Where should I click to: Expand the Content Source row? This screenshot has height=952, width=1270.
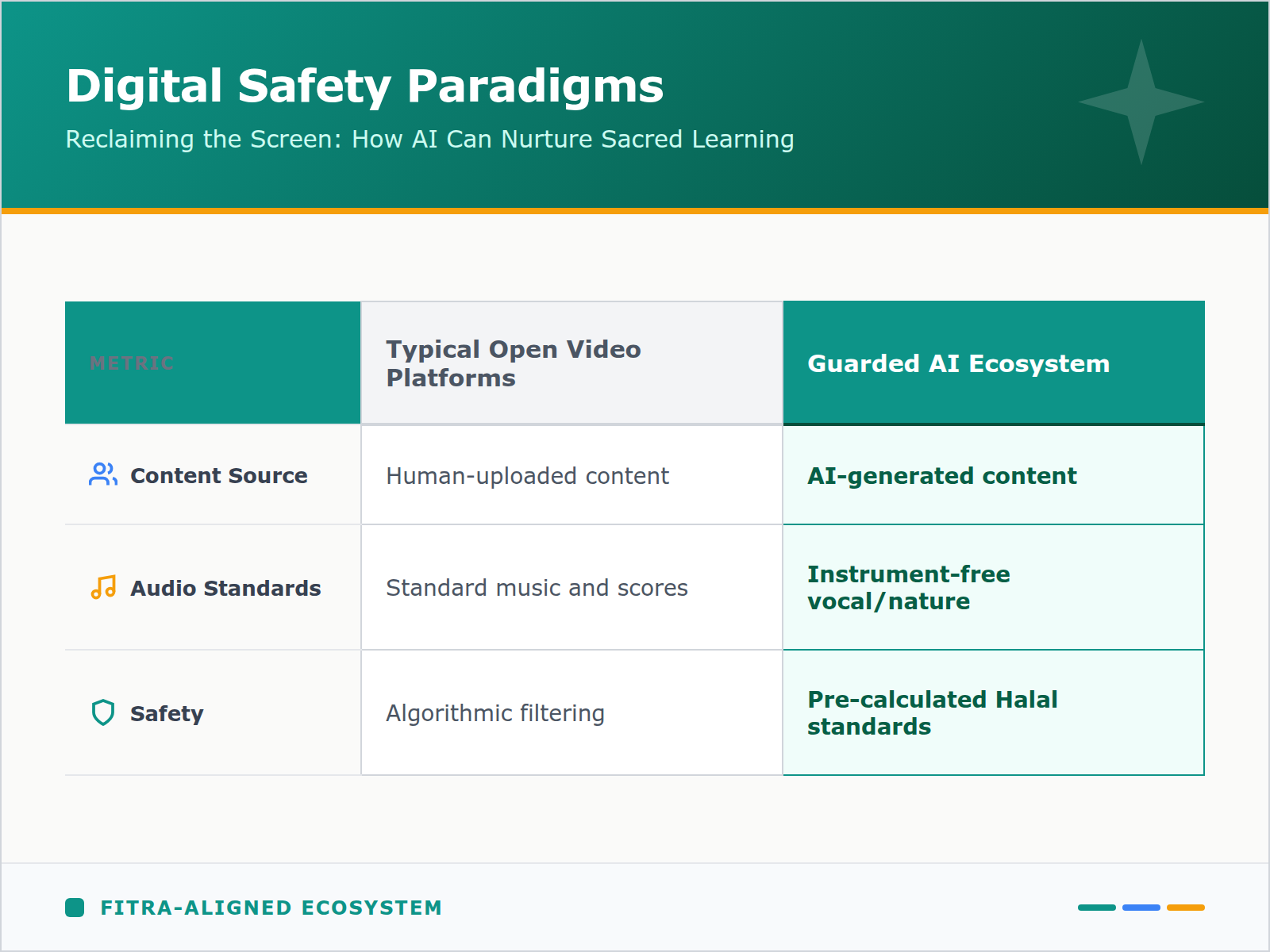coord(219,476)
